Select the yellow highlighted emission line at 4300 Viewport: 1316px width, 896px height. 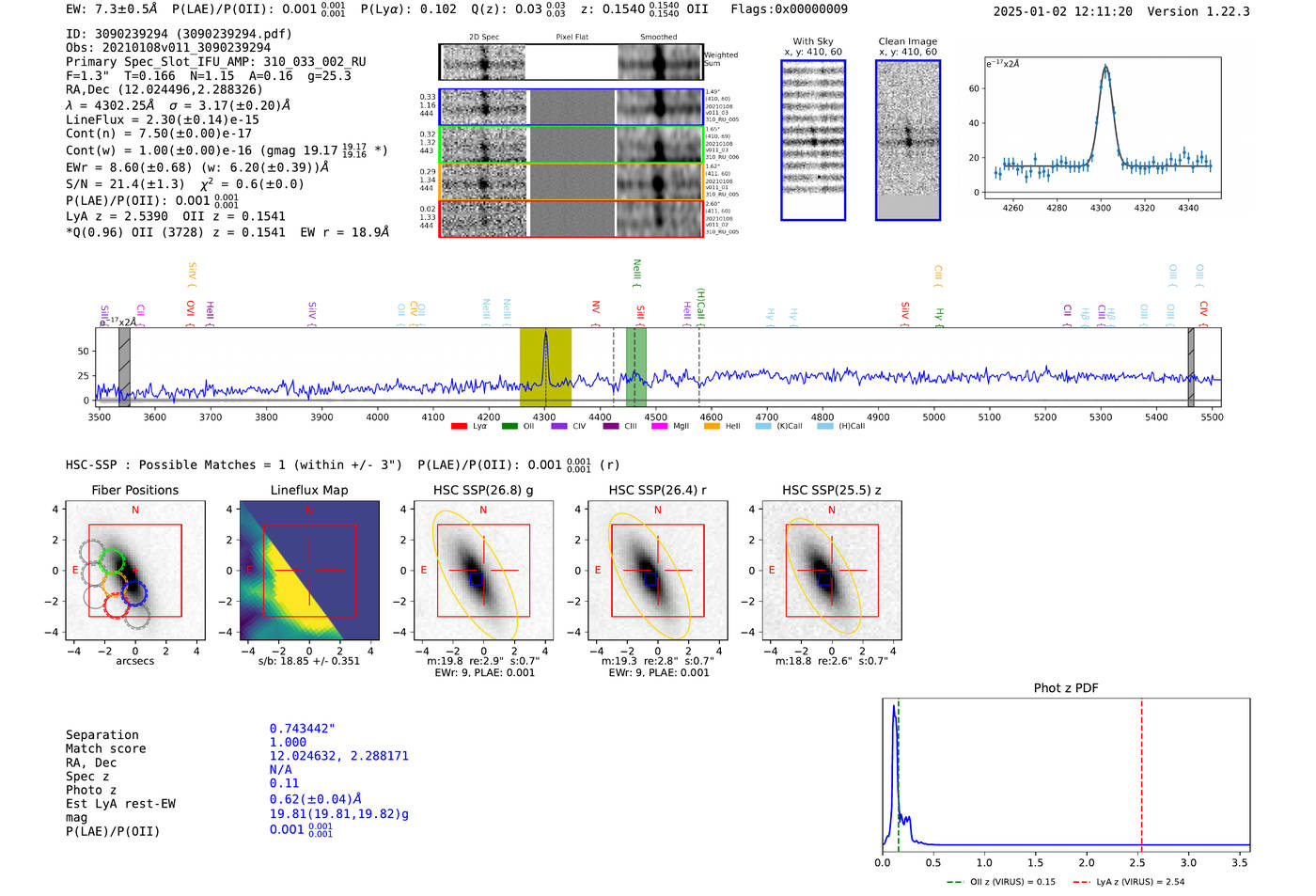pyautogui.click(x=545, y=367)
